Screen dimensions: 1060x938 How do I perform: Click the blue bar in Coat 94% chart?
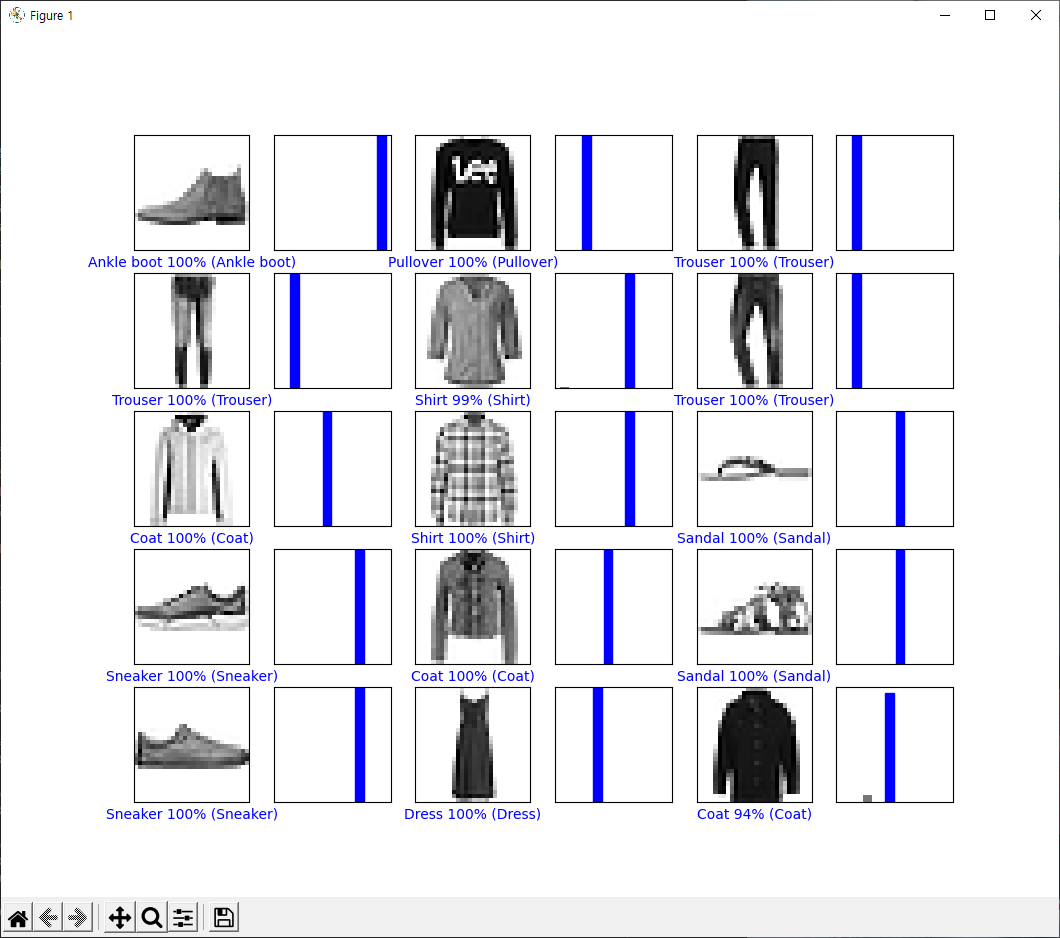coord(890,747)
